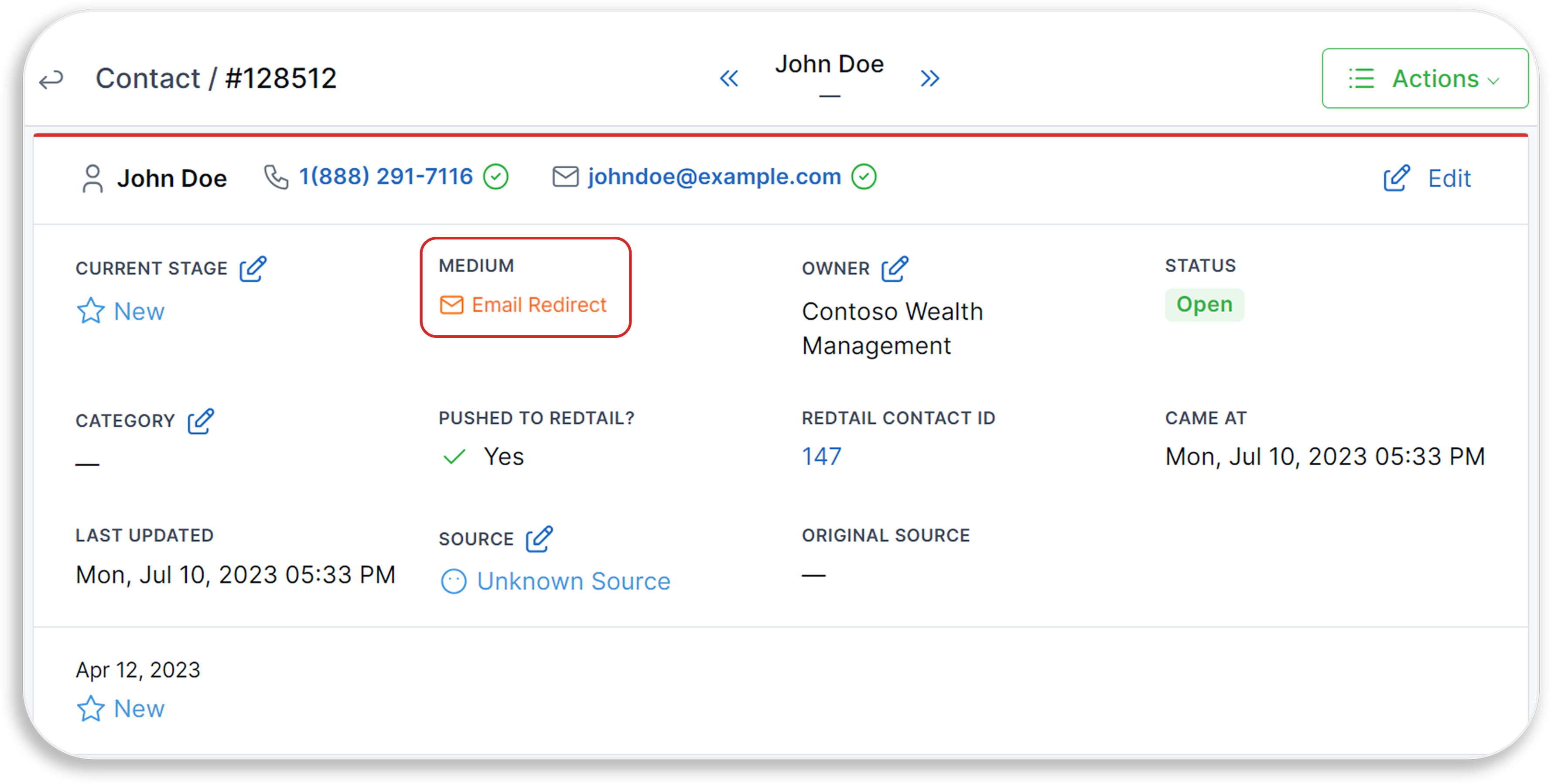Open the Actions dropdown menu
This screenshot has width=1551, height=784.
click(x=1424, y=79)
